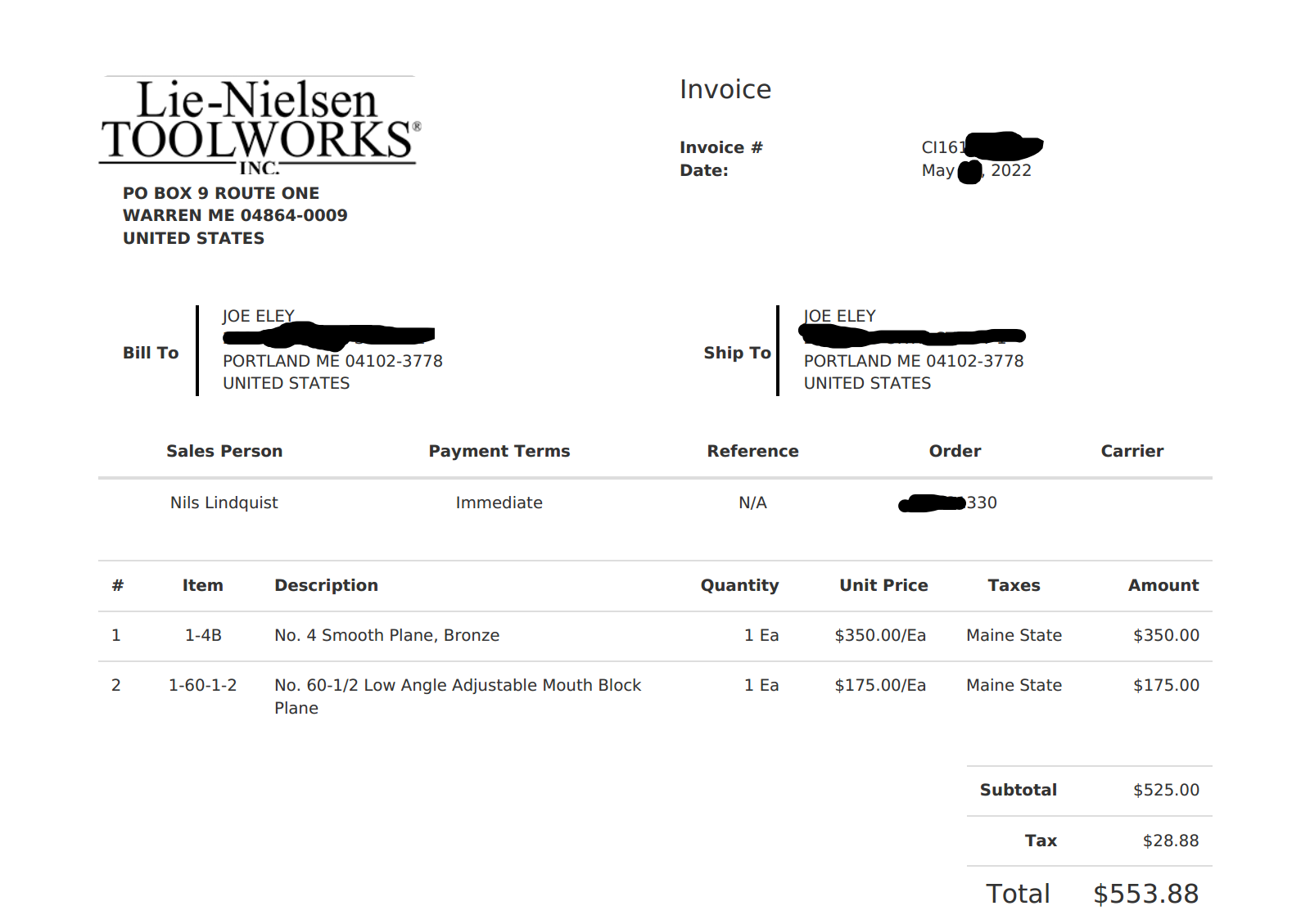1310x924 pixels.
Task: Click the 'Quantity' column header
Action: pos(739,585)
